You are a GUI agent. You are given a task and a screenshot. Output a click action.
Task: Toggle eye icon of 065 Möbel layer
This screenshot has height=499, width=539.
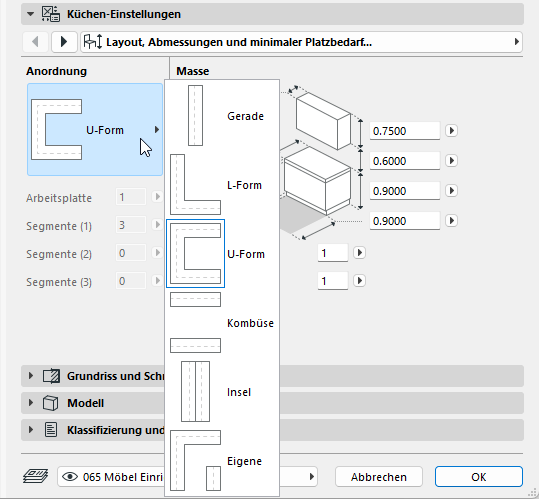point(70,477)
